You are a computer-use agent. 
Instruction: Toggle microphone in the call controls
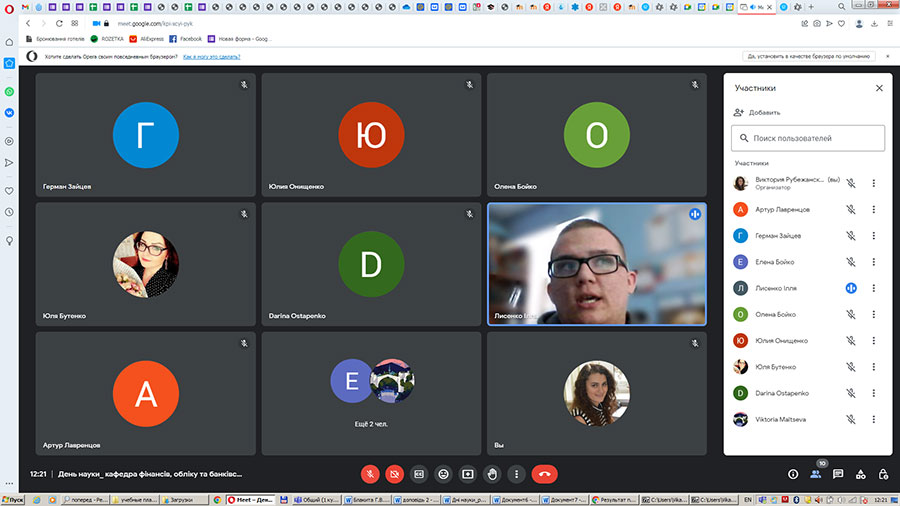tap(370, 474)
